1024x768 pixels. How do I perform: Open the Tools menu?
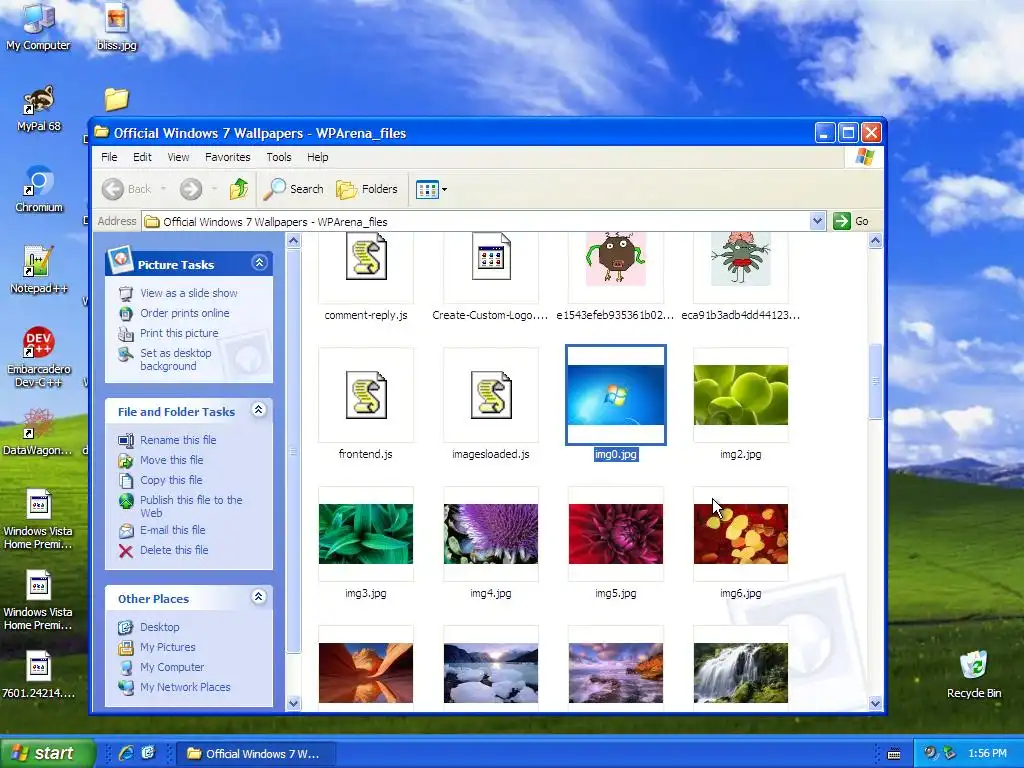click(279, 157)
